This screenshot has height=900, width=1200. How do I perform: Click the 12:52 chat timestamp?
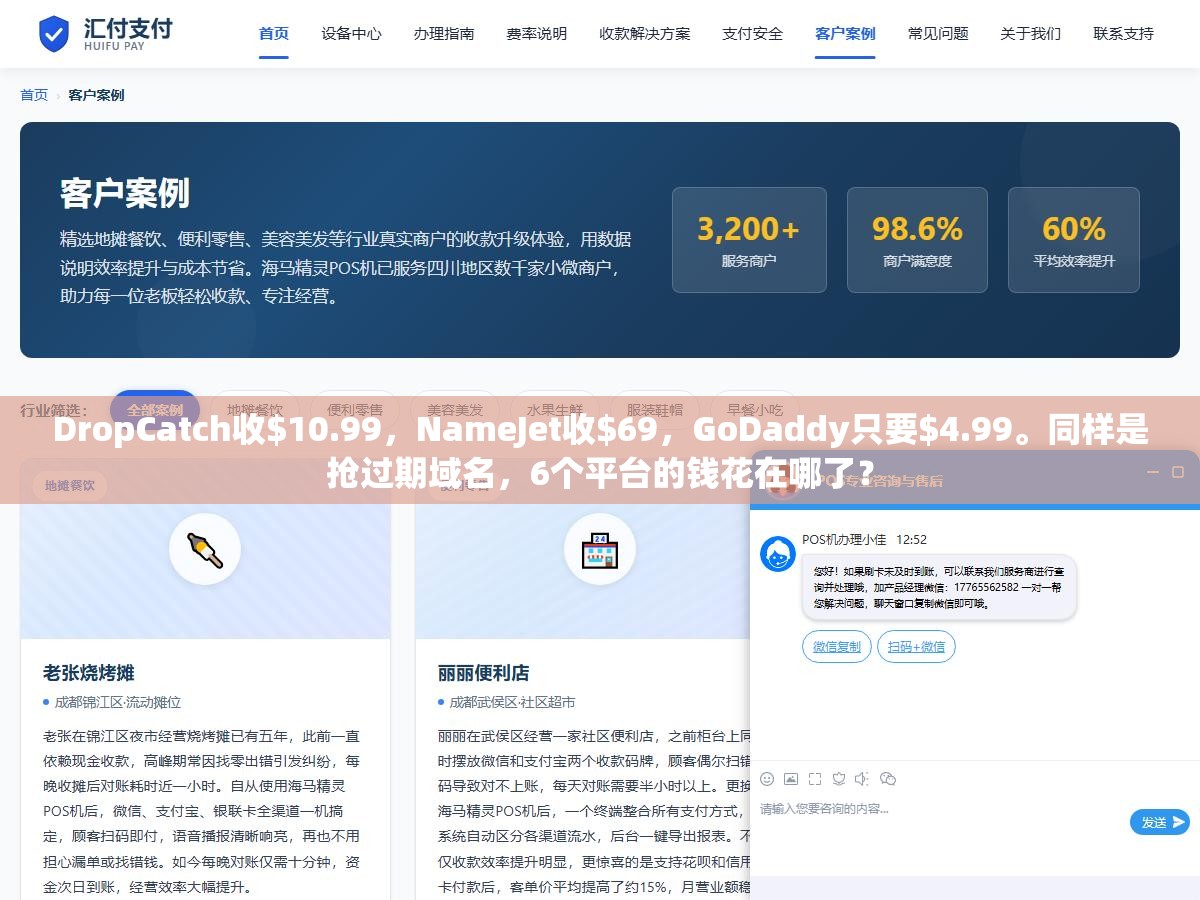[x=911, y=539]
